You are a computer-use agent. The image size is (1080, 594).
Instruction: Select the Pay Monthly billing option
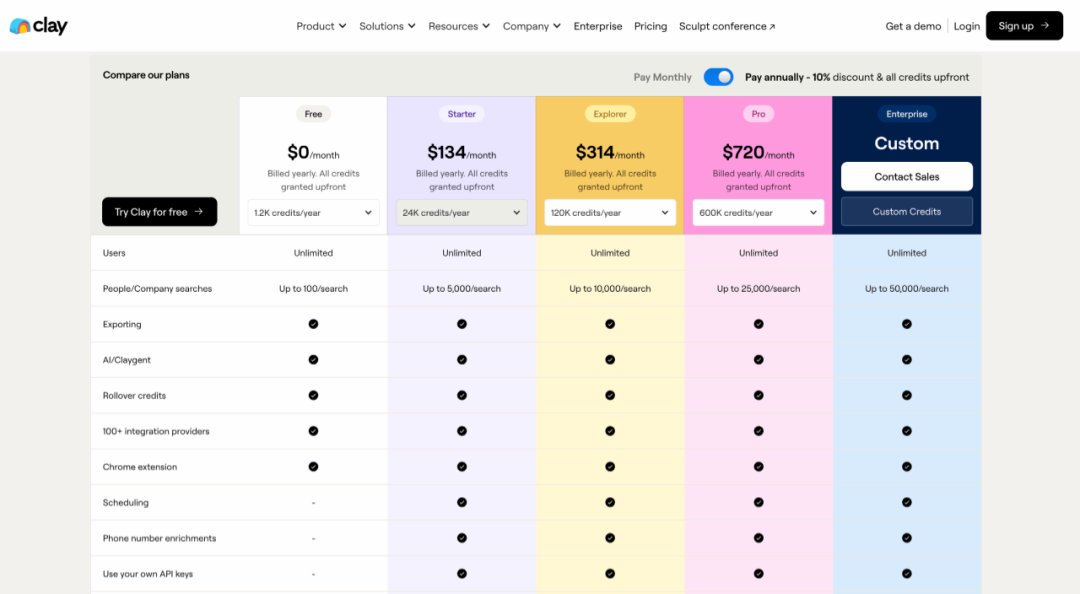(x=662, y=77)
